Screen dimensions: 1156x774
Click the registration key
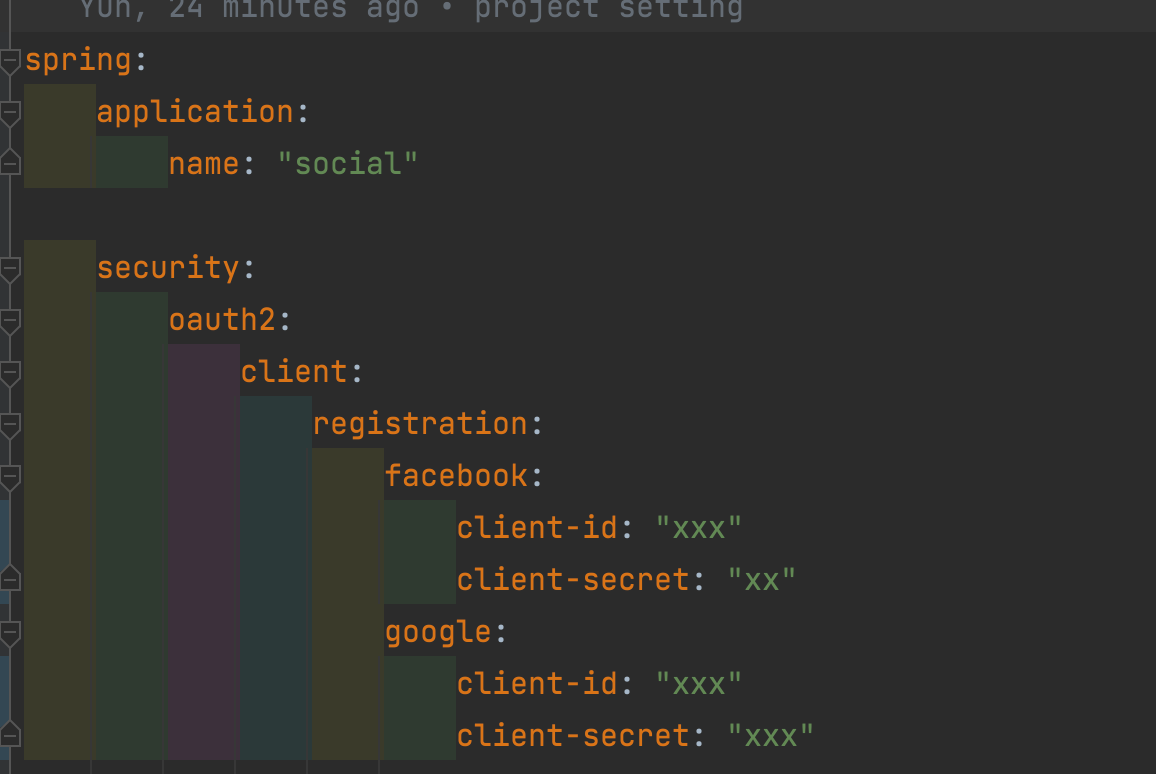[420, 425]
